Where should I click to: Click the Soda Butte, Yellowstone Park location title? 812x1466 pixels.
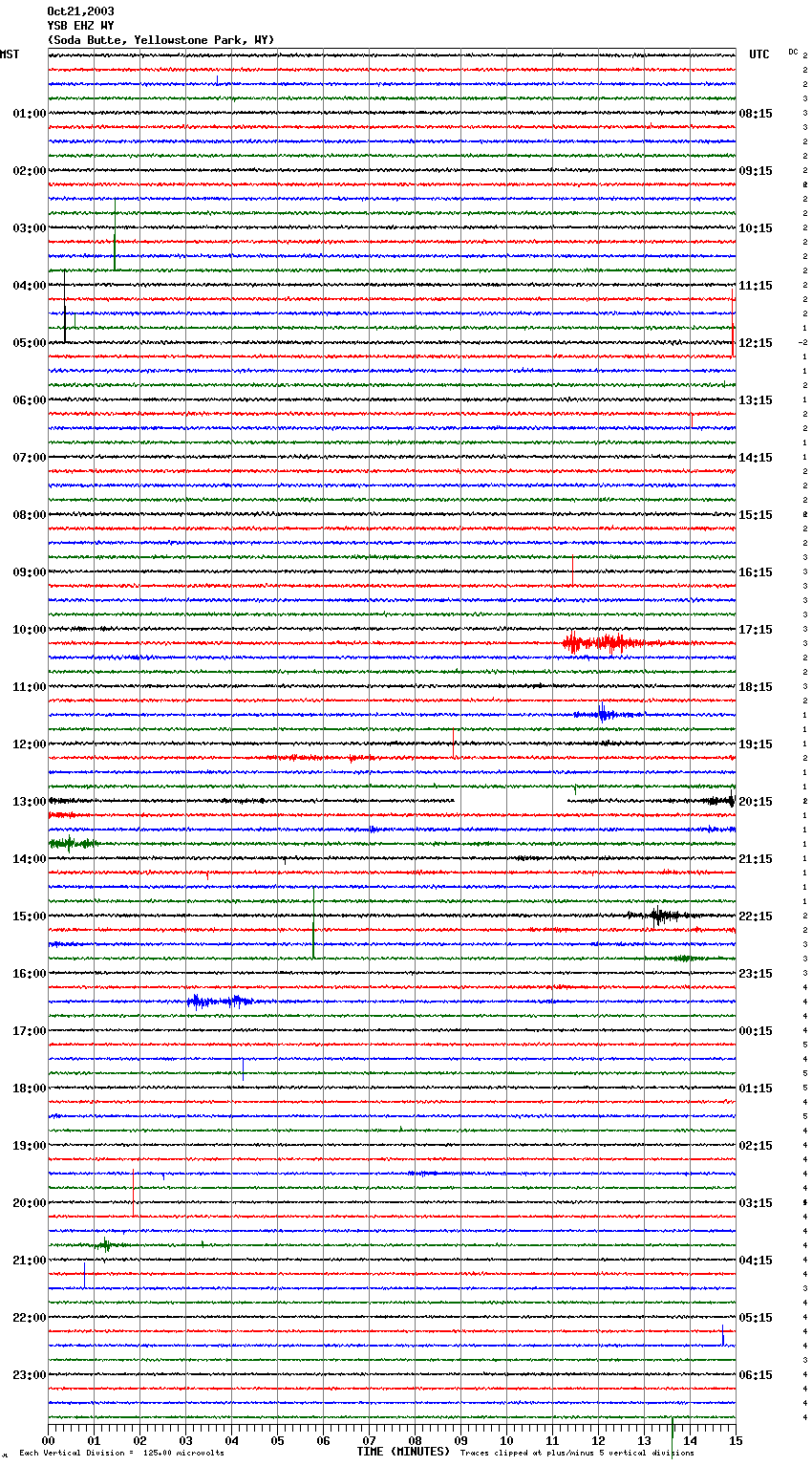tap(160, 40)
